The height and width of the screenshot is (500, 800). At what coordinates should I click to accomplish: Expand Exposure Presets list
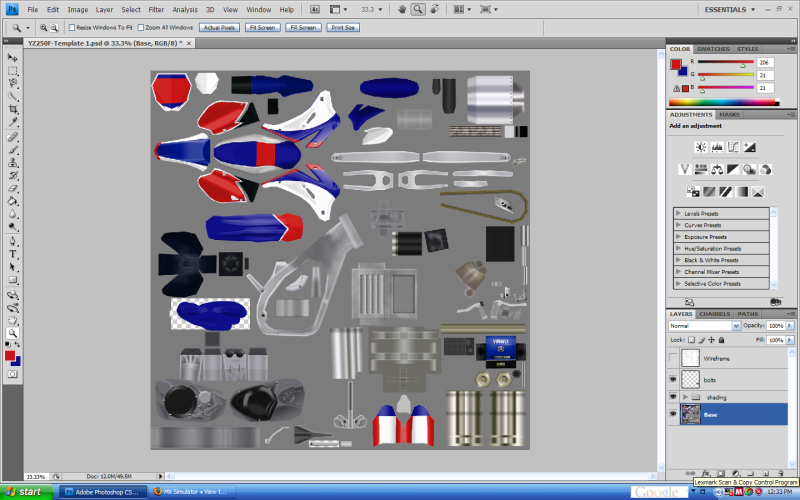tap(678, 237)
